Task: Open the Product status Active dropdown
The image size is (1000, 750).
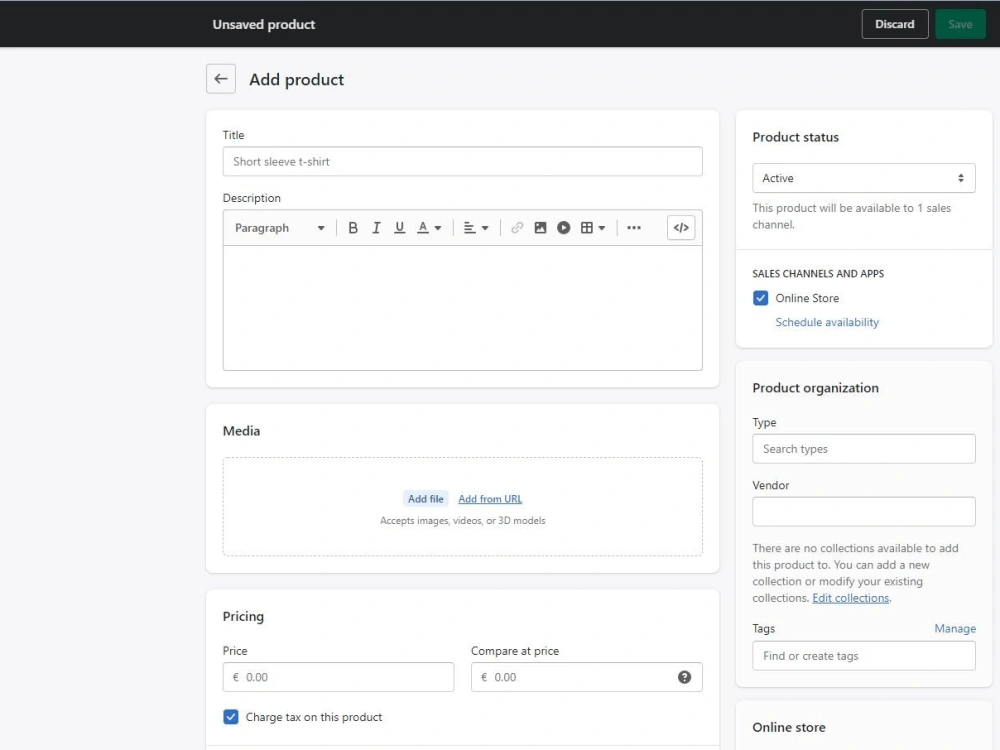Action: pyautogui.click(x=864, y=178)
